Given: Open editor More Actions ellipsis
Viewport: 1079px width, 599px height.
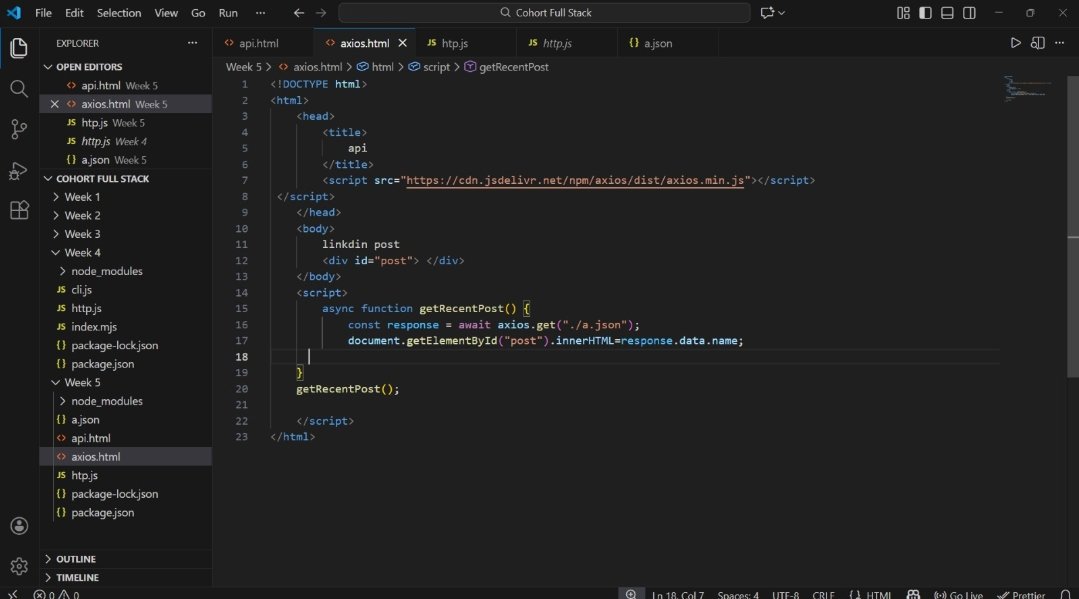Looking at the screenshot, I should point(1060,43).
